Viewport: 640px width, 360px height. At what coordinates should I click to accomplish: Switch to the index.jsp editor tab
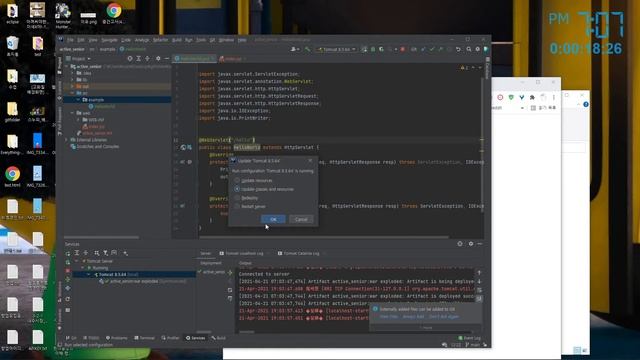coord(232,59)
